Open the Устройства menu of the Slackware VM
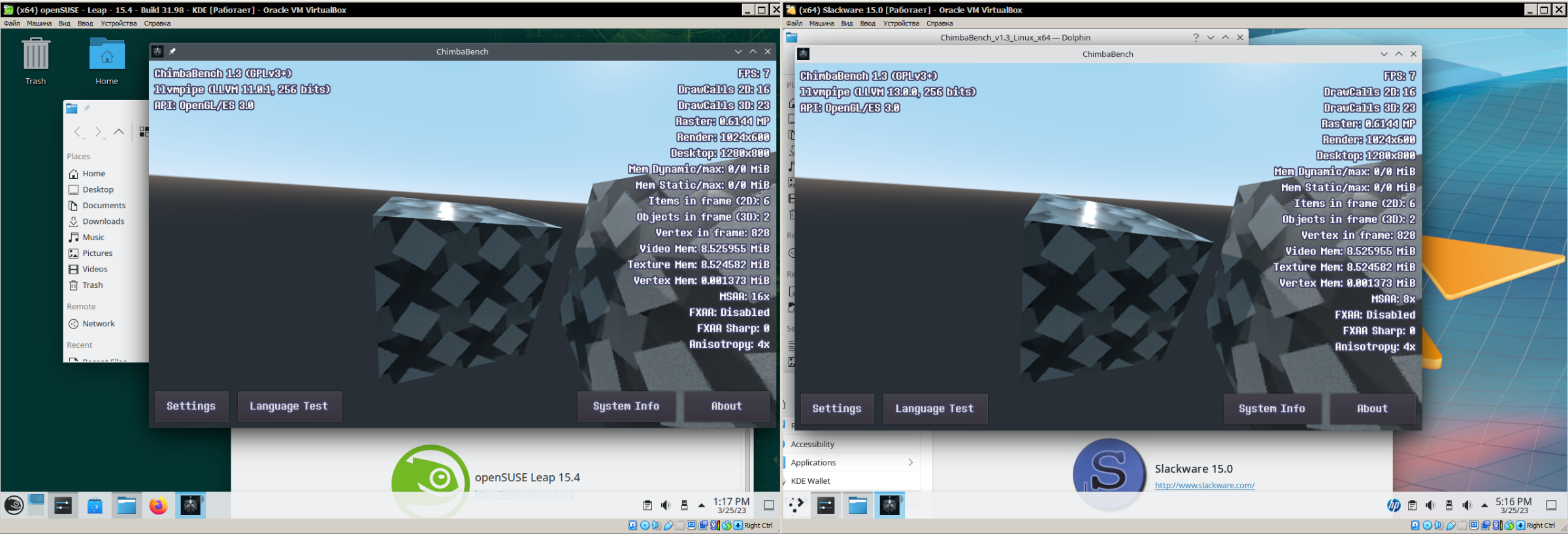Image resolution: width=1568 pixels, height=534 pixels. pyautogui.click(x=901, y=24)
